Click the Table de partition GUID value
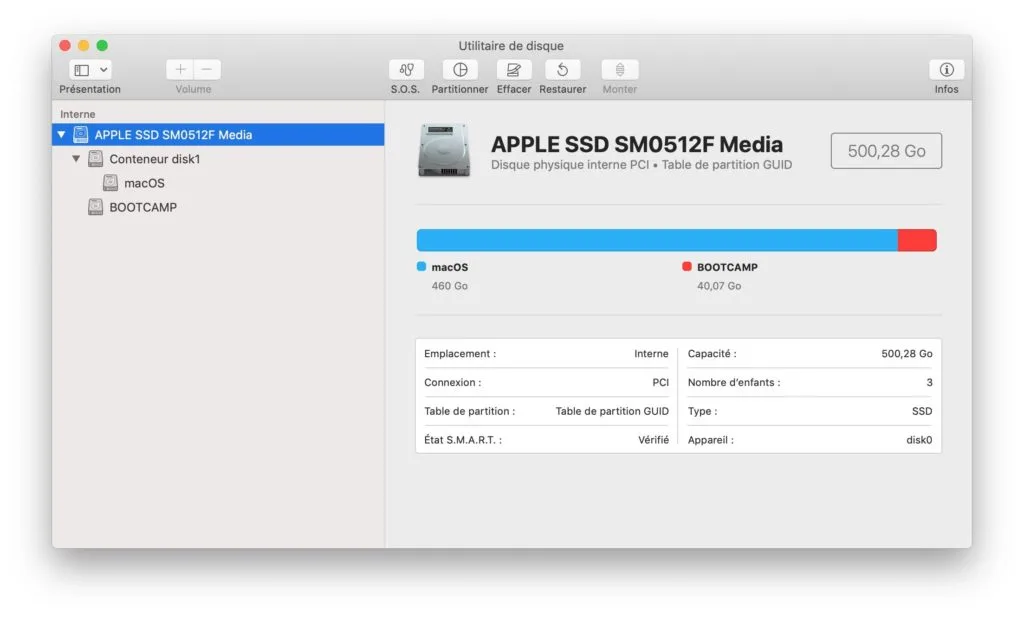The width and height of the screenshot is (1024, 617). click(x=612, y=411)
